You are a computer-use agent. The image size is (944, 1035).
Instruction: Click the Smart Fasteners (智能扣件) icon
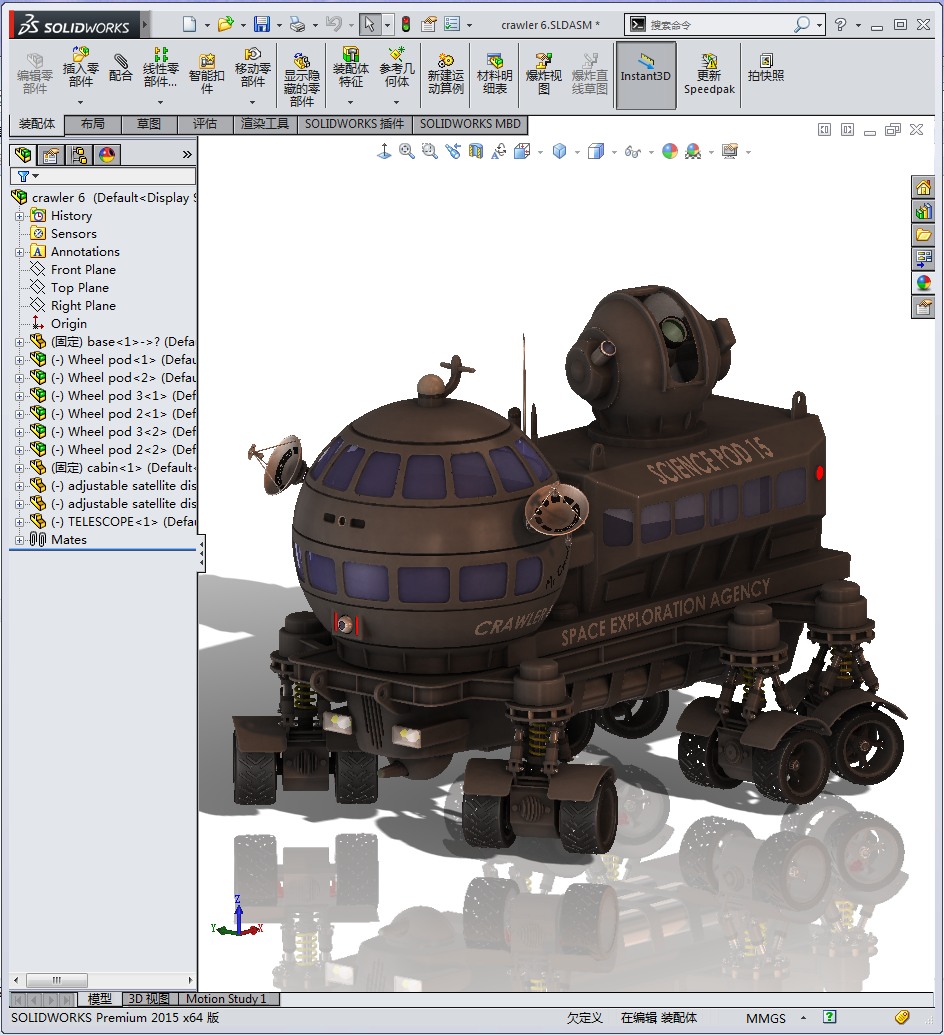(x=207, y=75)
